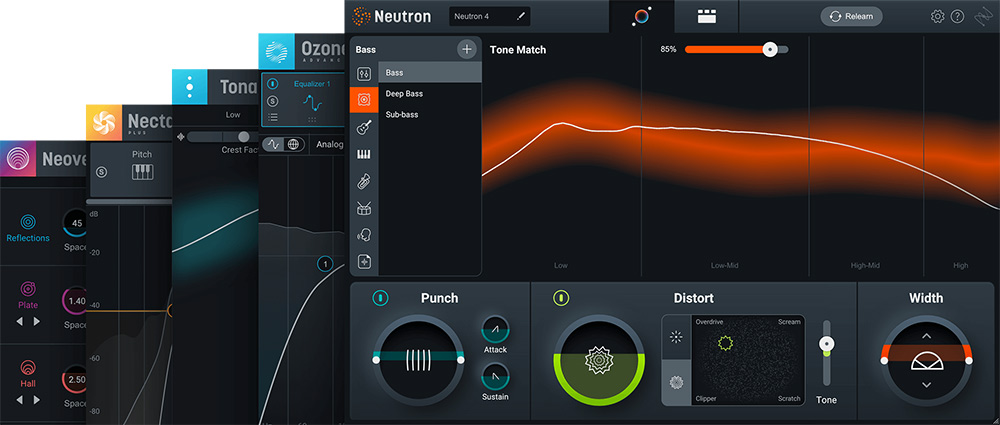Select the Reflections icon in Neoverb
The width and height of the screenshot is (1000, 425).
pos(28,222)
